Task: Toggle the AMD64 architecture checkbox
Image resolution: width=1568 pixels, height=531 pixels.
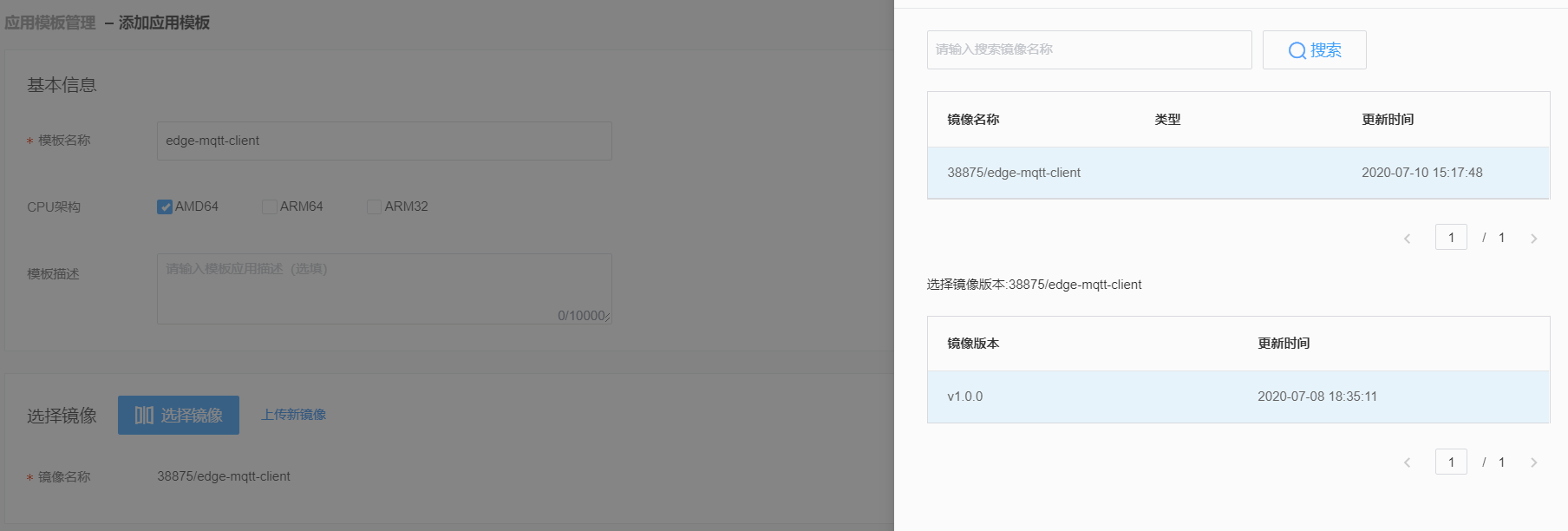Action: [165, 206]
